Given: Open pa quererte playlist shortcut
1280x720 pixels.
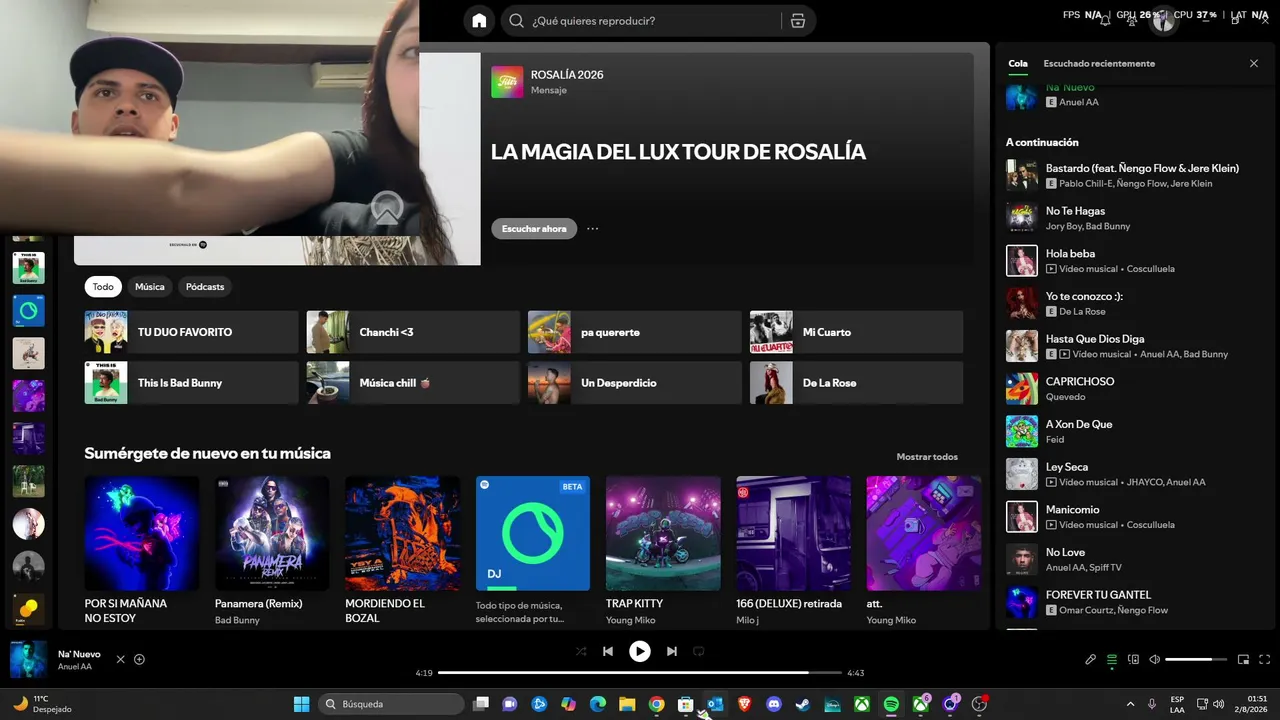Looking at the screenshot, I should 634,332.
